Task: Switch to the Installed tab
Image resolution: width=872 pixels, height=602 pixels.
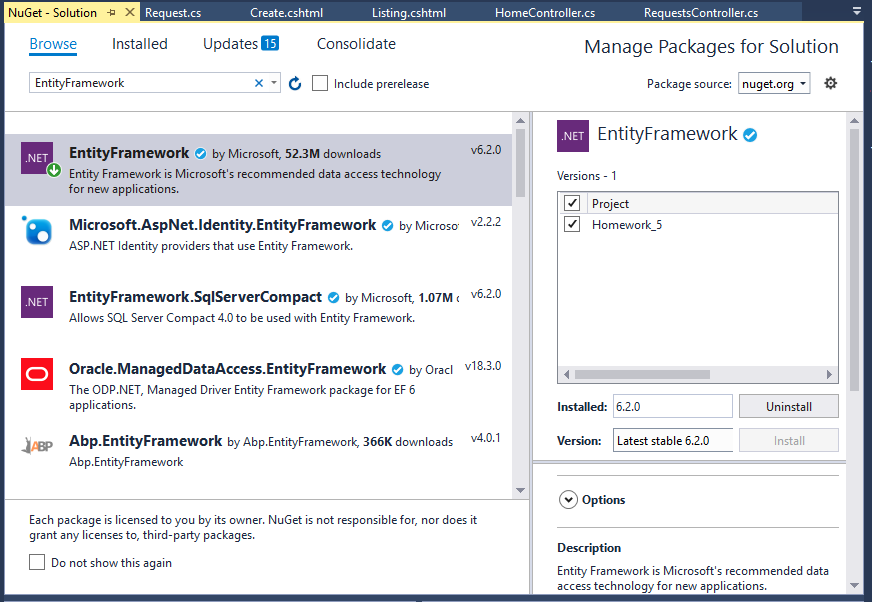Action: point(140,44)
